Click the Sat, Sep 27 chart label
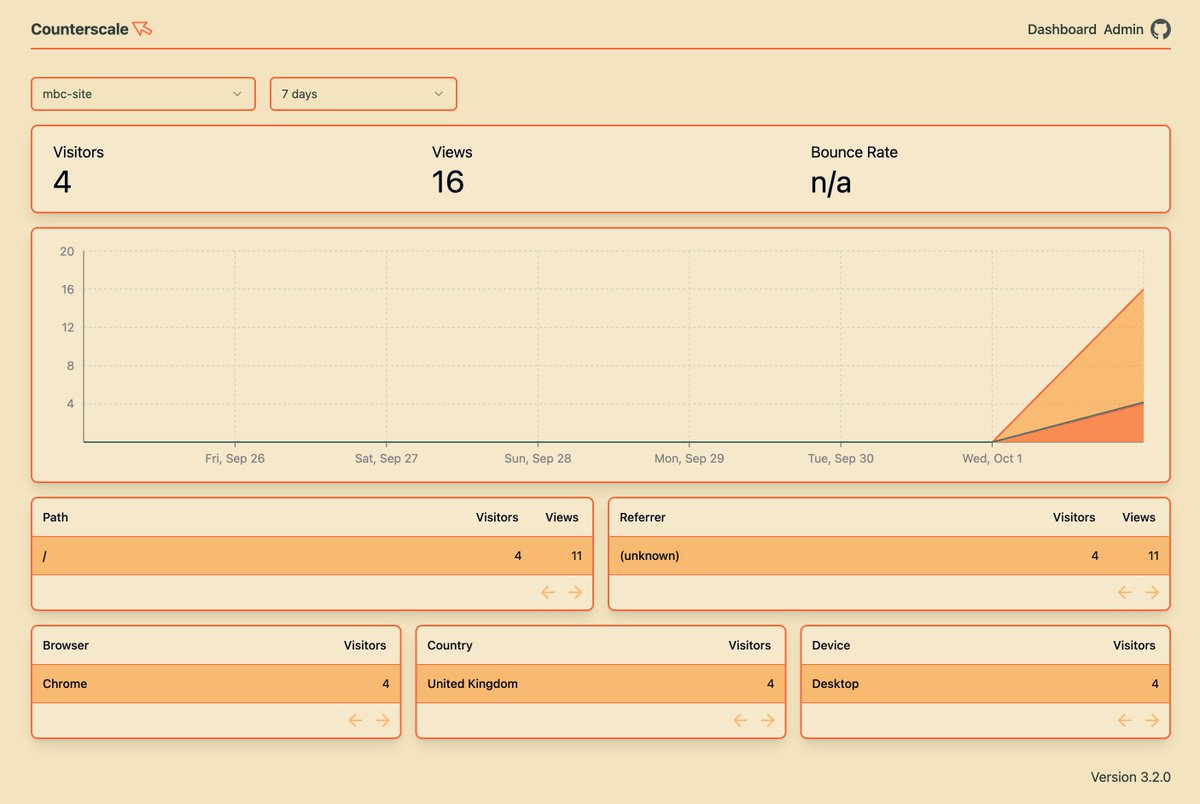Image resolution: width=1200 pixels, height=804 pixels. click(387, 458)
